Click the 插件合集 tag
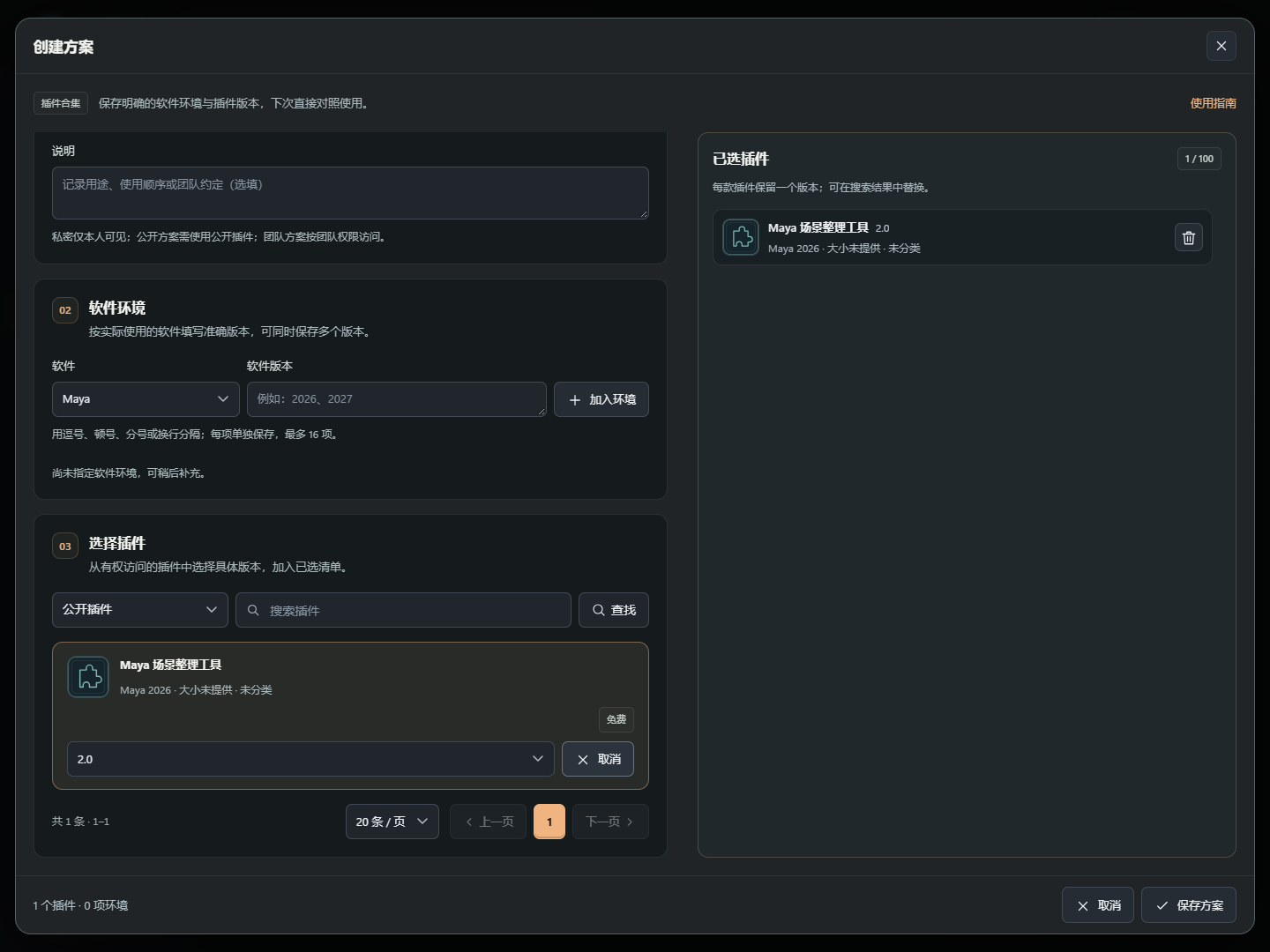 point(61,103)
